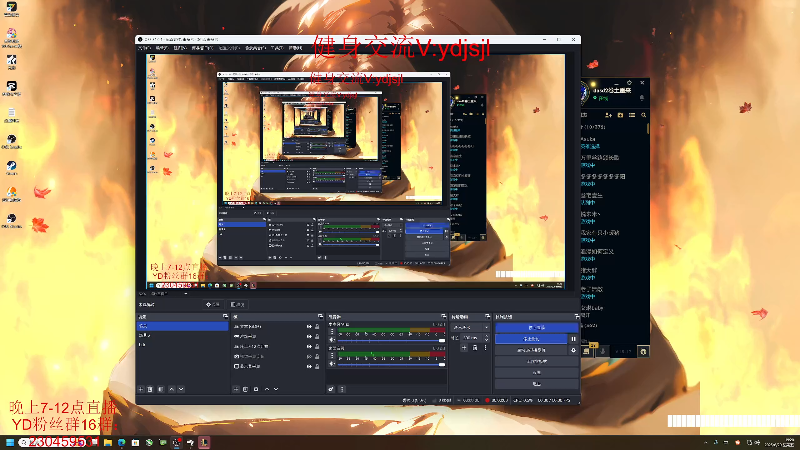Pop out the Sources dock panel
The width and height of the screenshot is (800, 450).
pyautogui.click(x=320, y=316)
